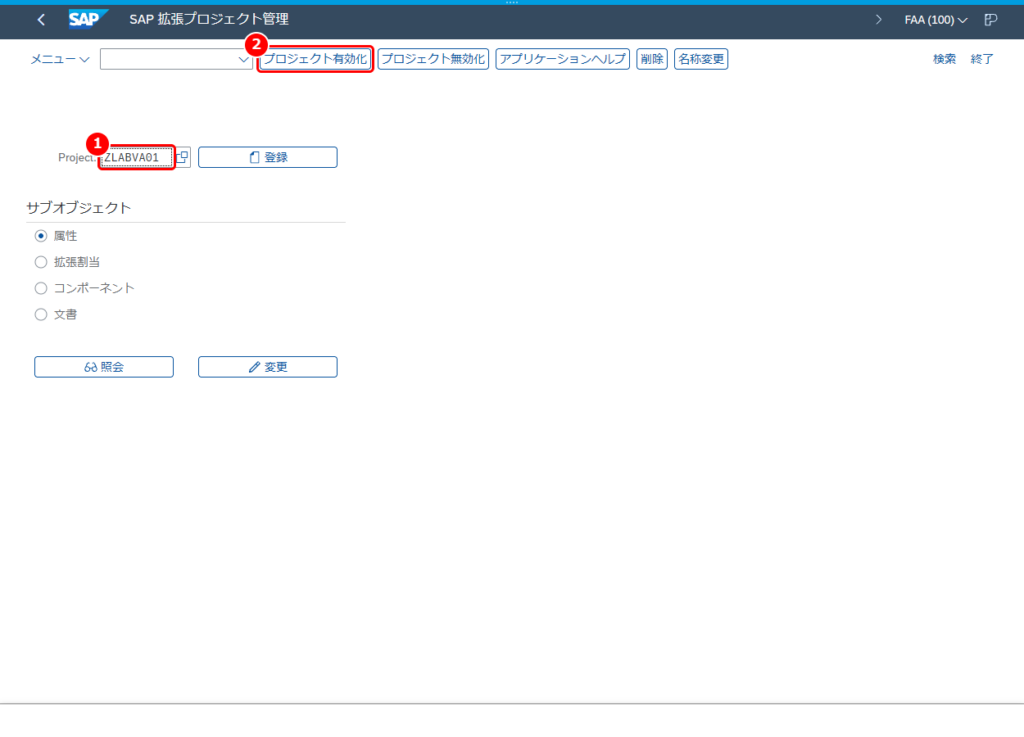Click the SAP 拡張プロジェクト管理 title text
This screenshot has width=1024, height=737.
tap(209, 20)
